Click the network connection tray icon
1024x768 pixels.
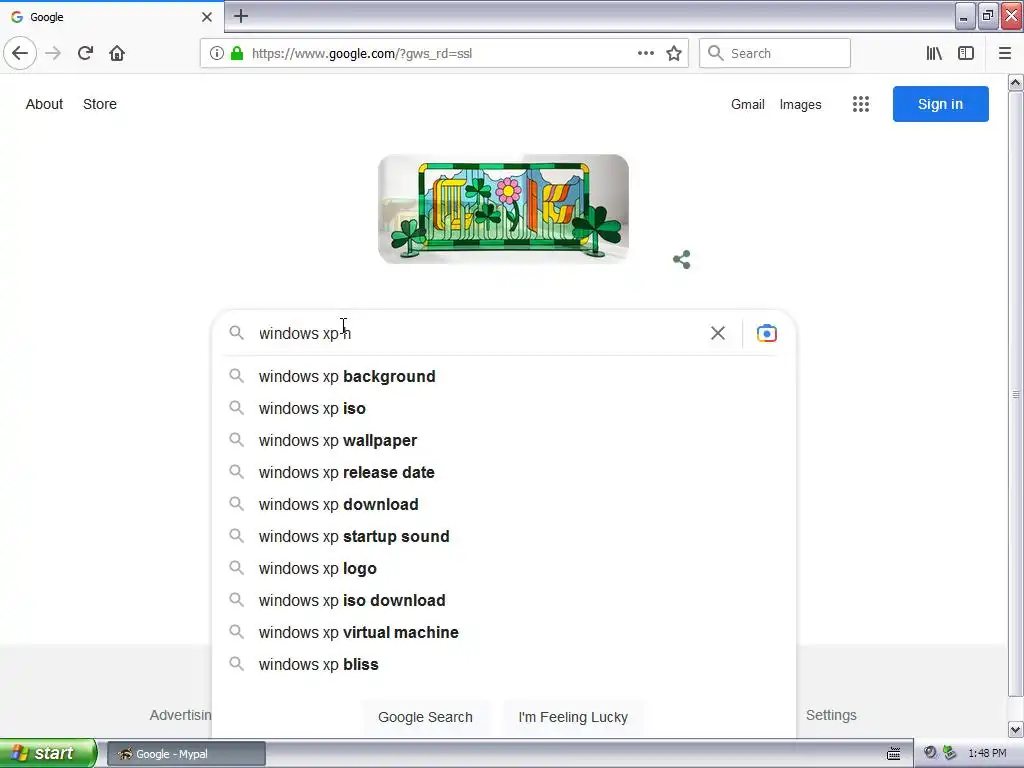click(950, 754)
